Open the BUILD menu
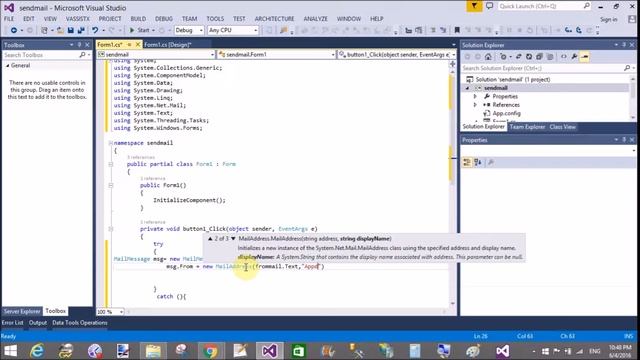The height and width of the screenshot is (360, 640). [138, 19]
